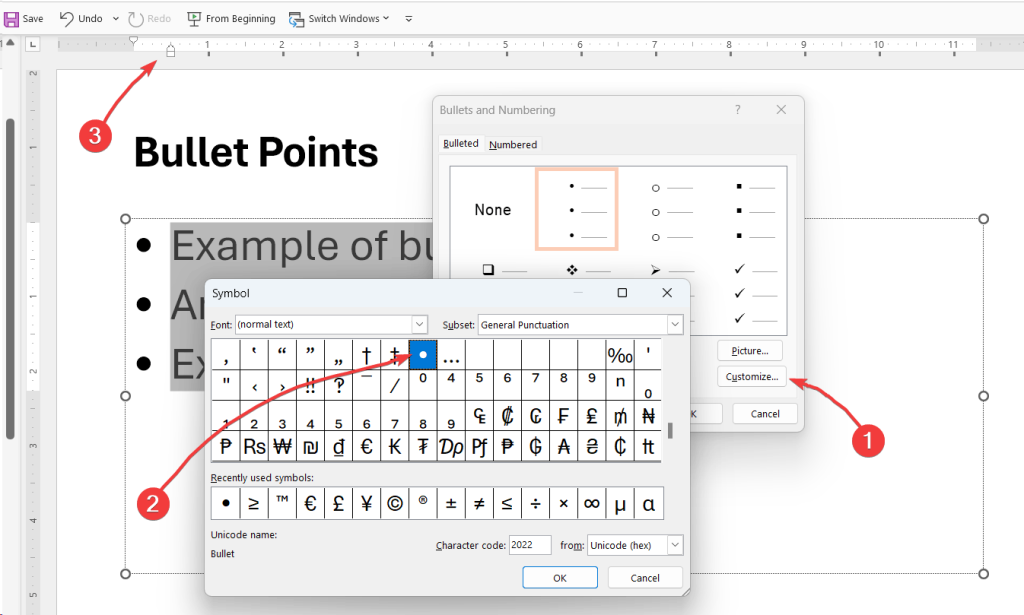Select the copyright symbol in recently used symbols

tap(393, 503)
